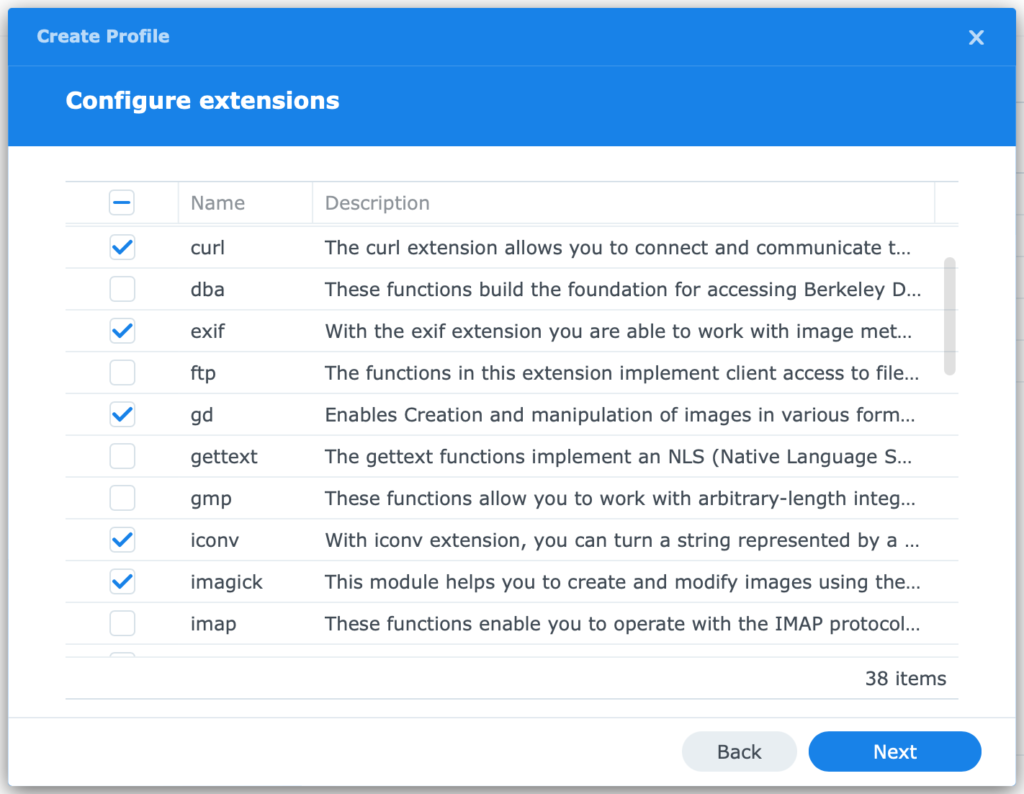Close the Create Profile dialog
Viewport: 1024px width, 794px height.
tap(976, 37)
